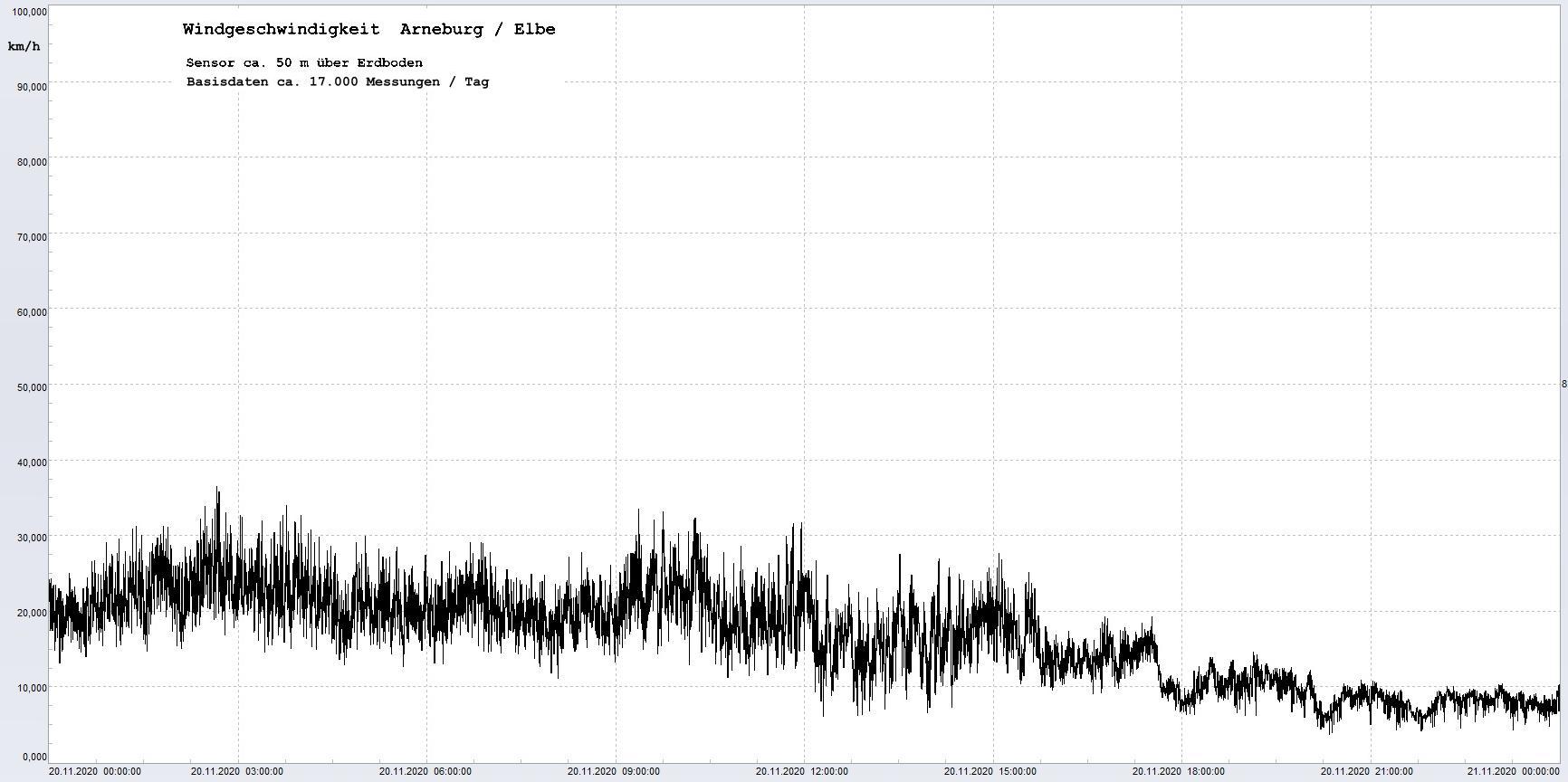Select the 0,000 y-axis label

pos(33,757)
